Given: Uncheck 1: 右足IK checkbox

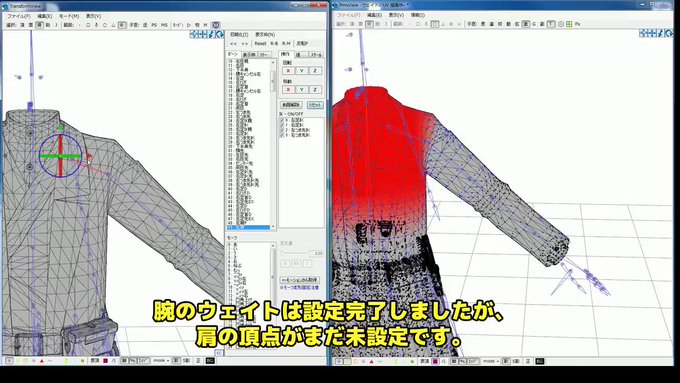Looking at the screenshot, I should coord(282,125).
